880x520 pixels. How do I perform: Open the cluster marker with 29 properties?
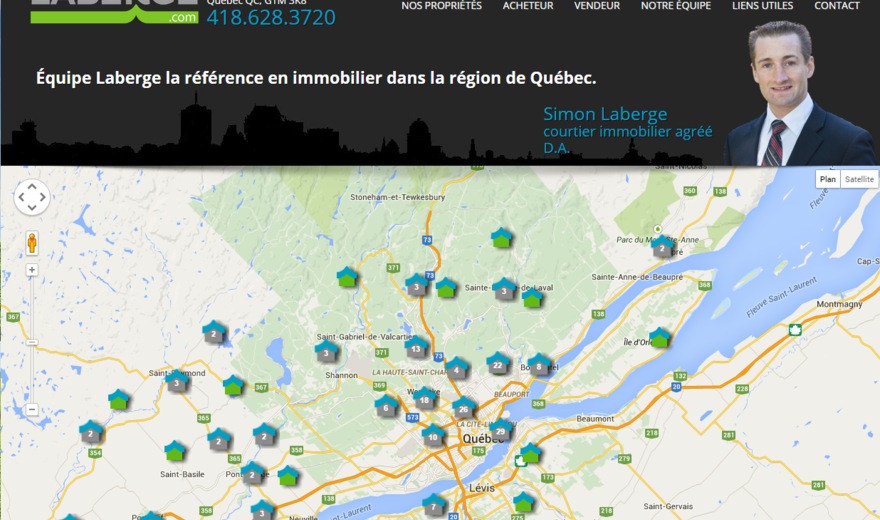[x=500, y=430]
